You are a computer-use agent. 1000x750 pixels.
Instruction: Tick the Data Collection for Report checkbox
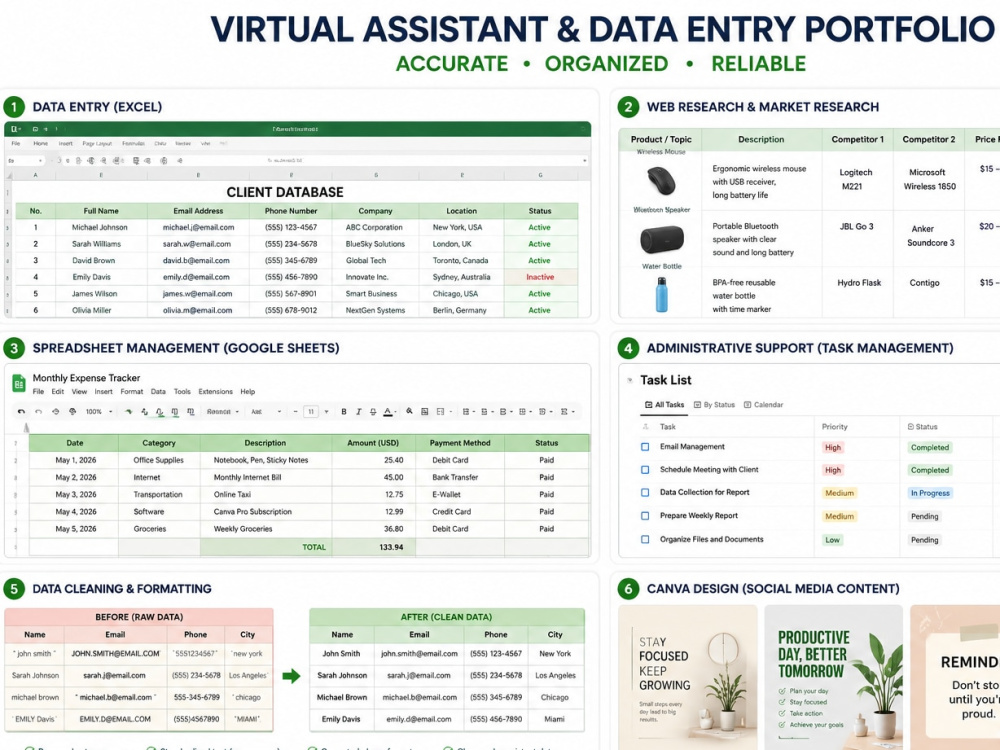[645, 492]
